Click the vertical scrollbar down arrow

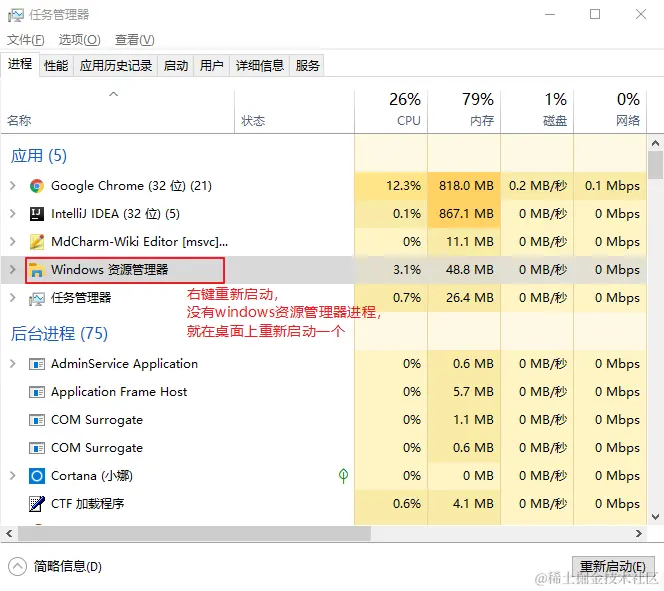[x=655, y=516]
